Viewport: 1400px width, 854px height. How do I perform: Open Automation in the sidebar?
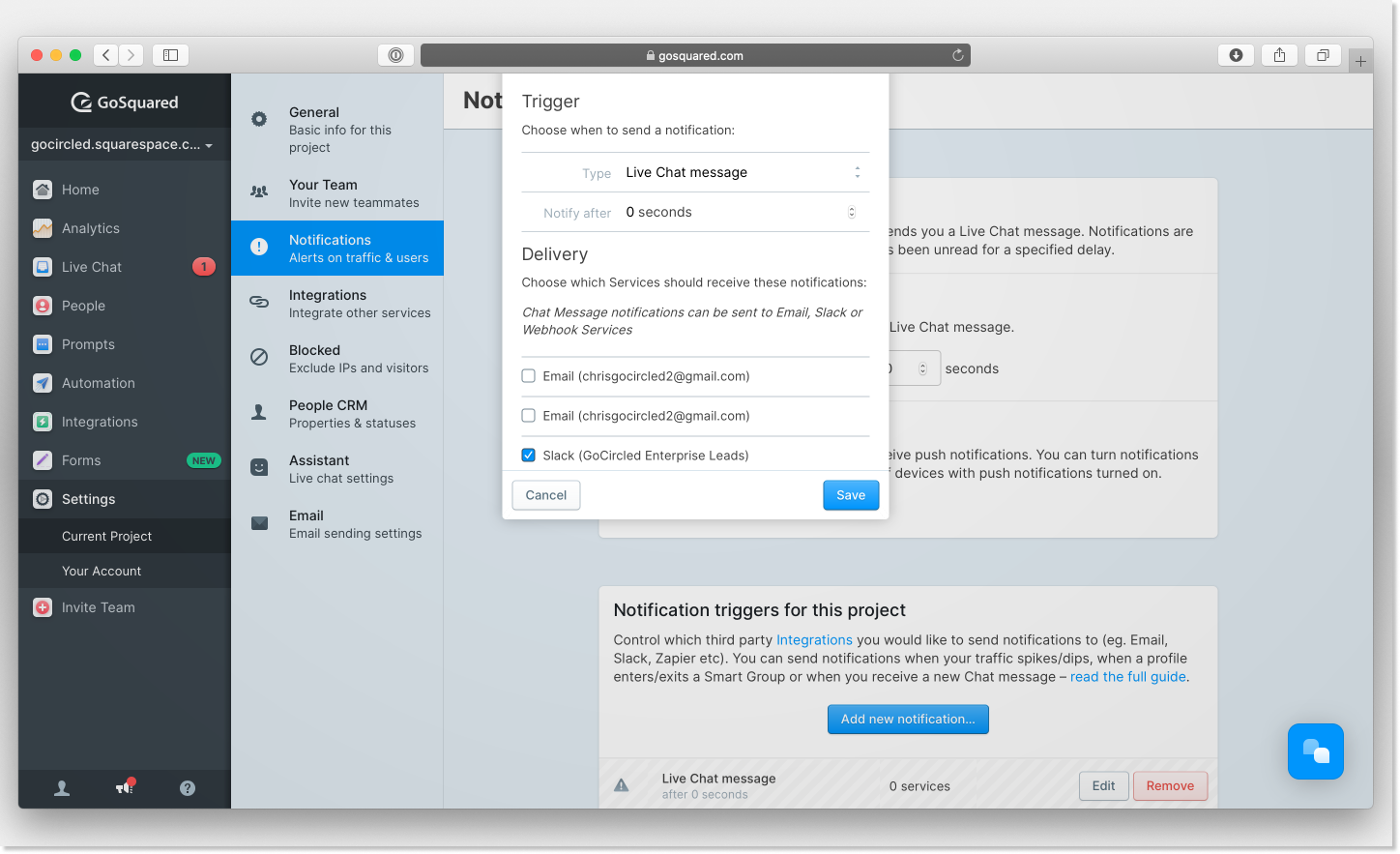(124, 383)
